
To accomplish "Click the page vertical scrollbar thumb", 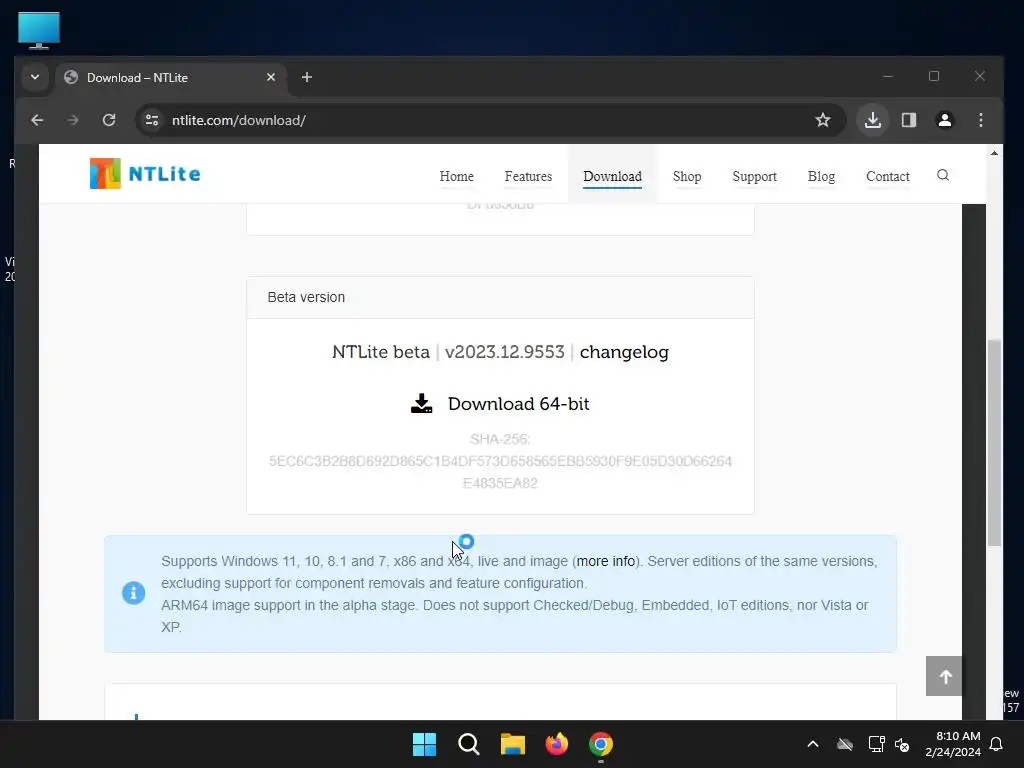I will [x=993, y=442].
